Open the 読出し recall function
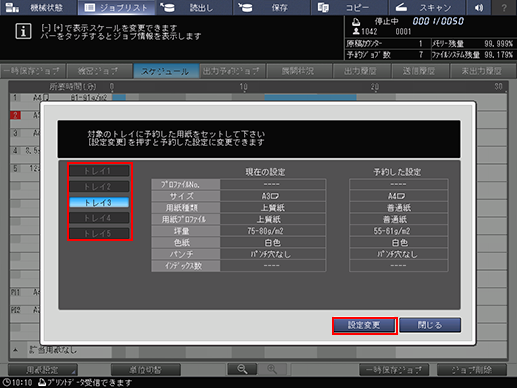Screen dimensions: 517x388 coord(193,7)
